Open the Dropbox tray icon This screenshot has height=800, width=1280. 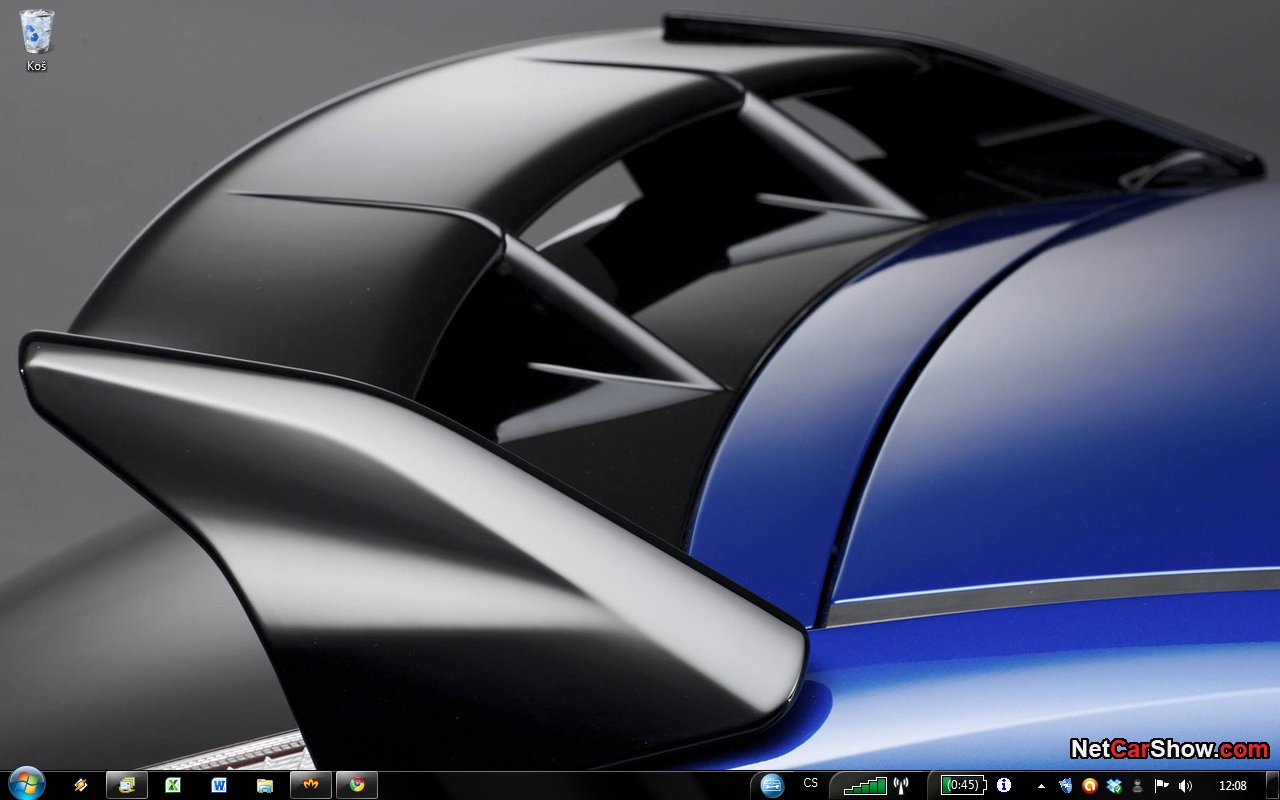[1114, 786]
